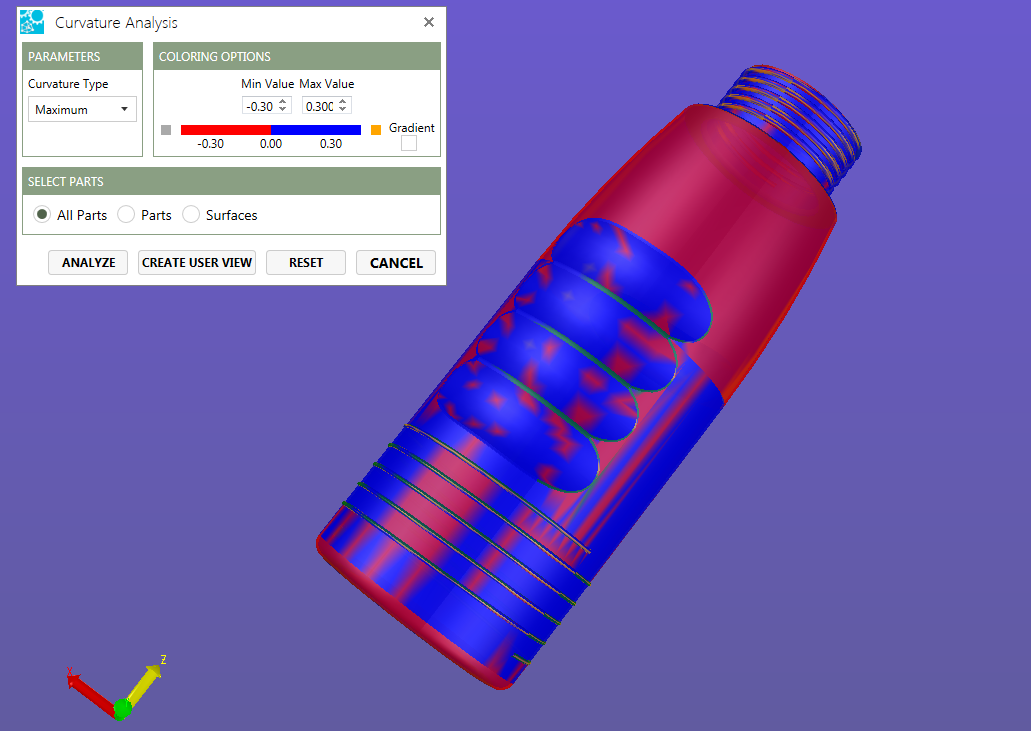Click the red X axis arrow on triad
This screenshot has height=731, width=1031.
coord(88,690)
